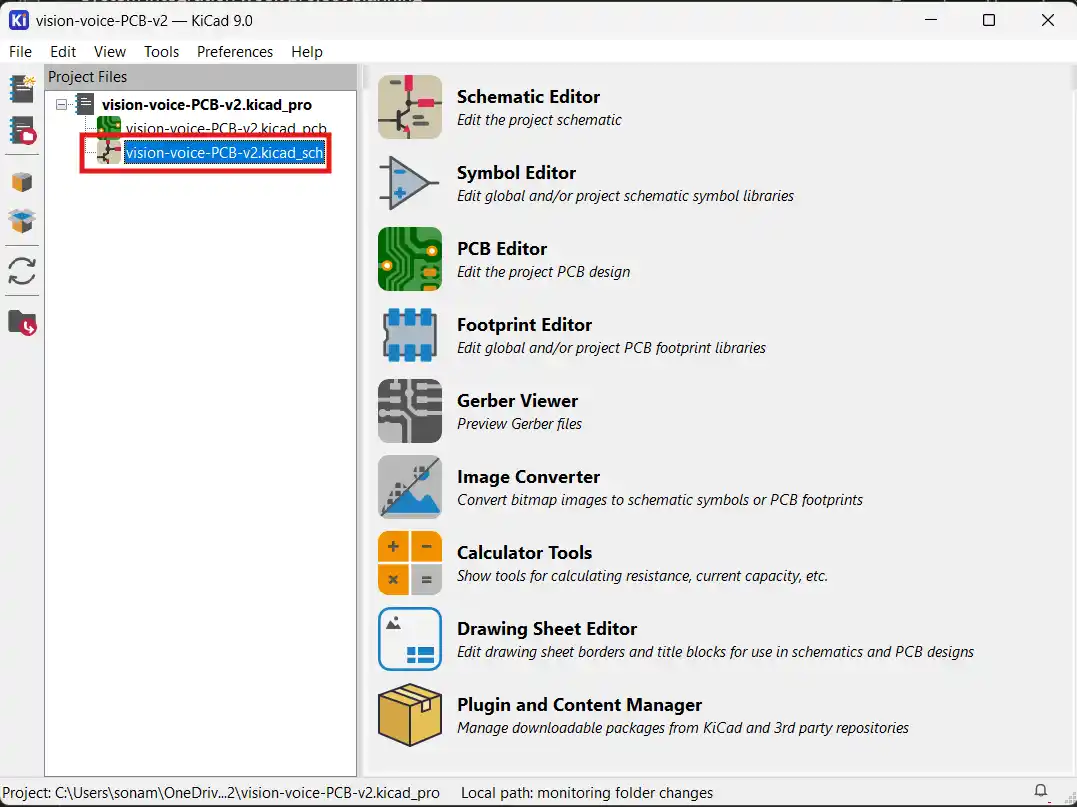Click the Footprint Editor title text
The image size is (1077, 807).
pyautogui.click(x=524, y=325)
